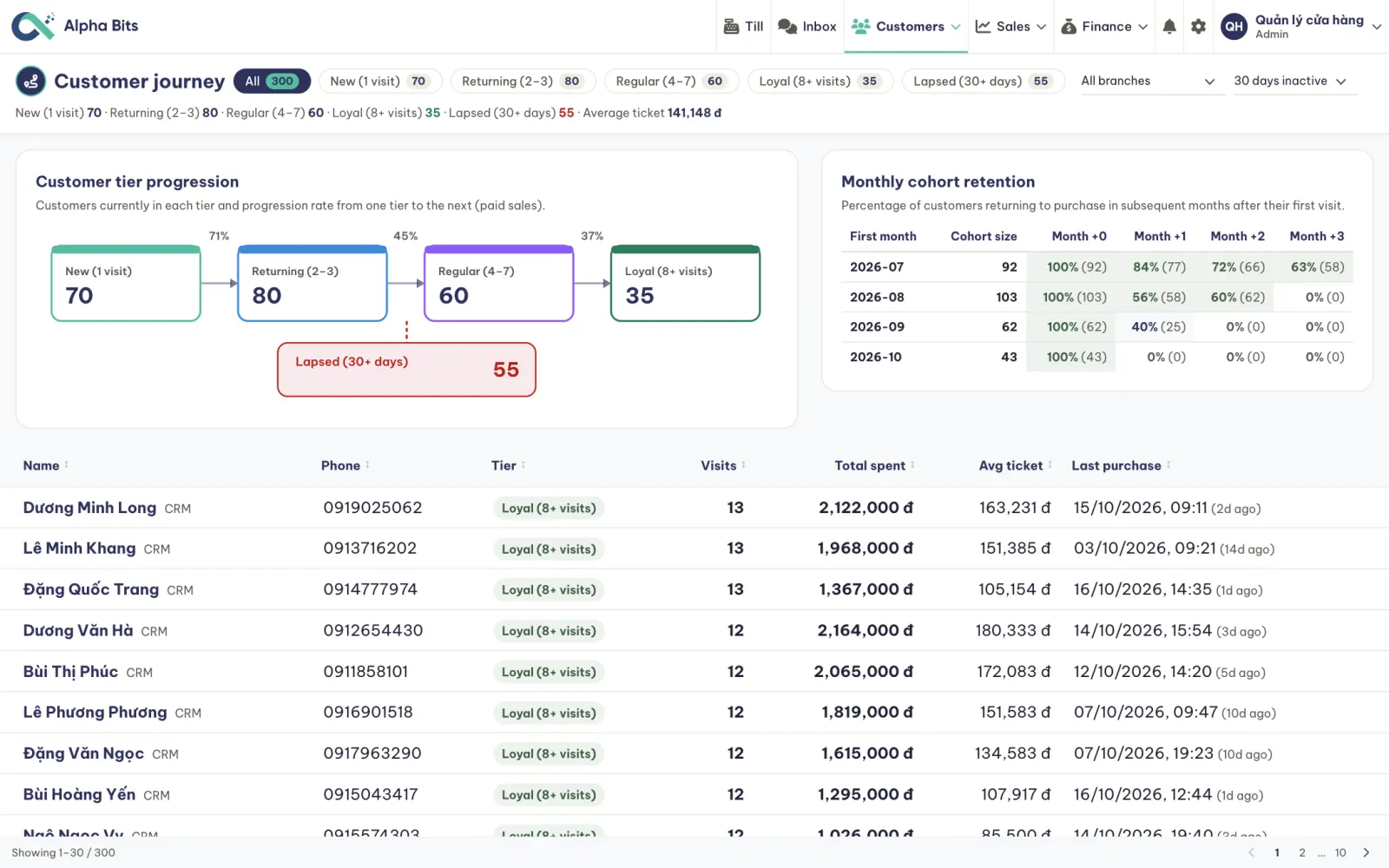This screenshot has width=1389, height=868.
Task: Click the CRM tag beside Lê Minh Khang
Action: (157, 549)
